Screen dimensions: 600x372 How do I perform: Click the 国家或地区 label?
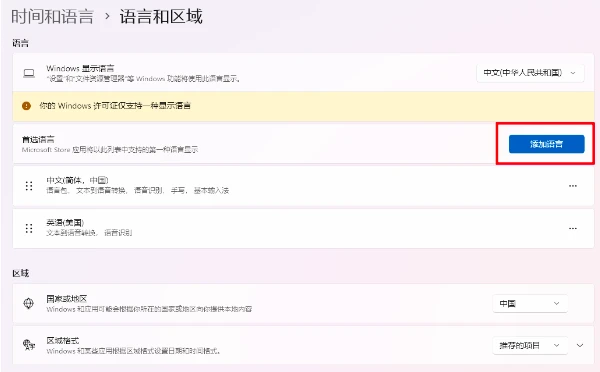67,299
